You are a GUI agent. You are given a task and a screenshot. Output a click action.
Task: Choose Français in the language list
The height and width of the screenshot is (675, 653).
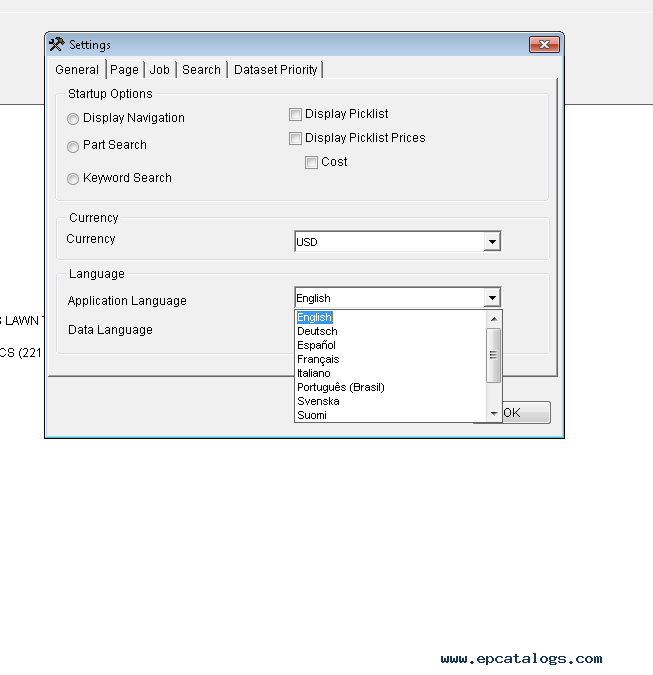(318, 359)
